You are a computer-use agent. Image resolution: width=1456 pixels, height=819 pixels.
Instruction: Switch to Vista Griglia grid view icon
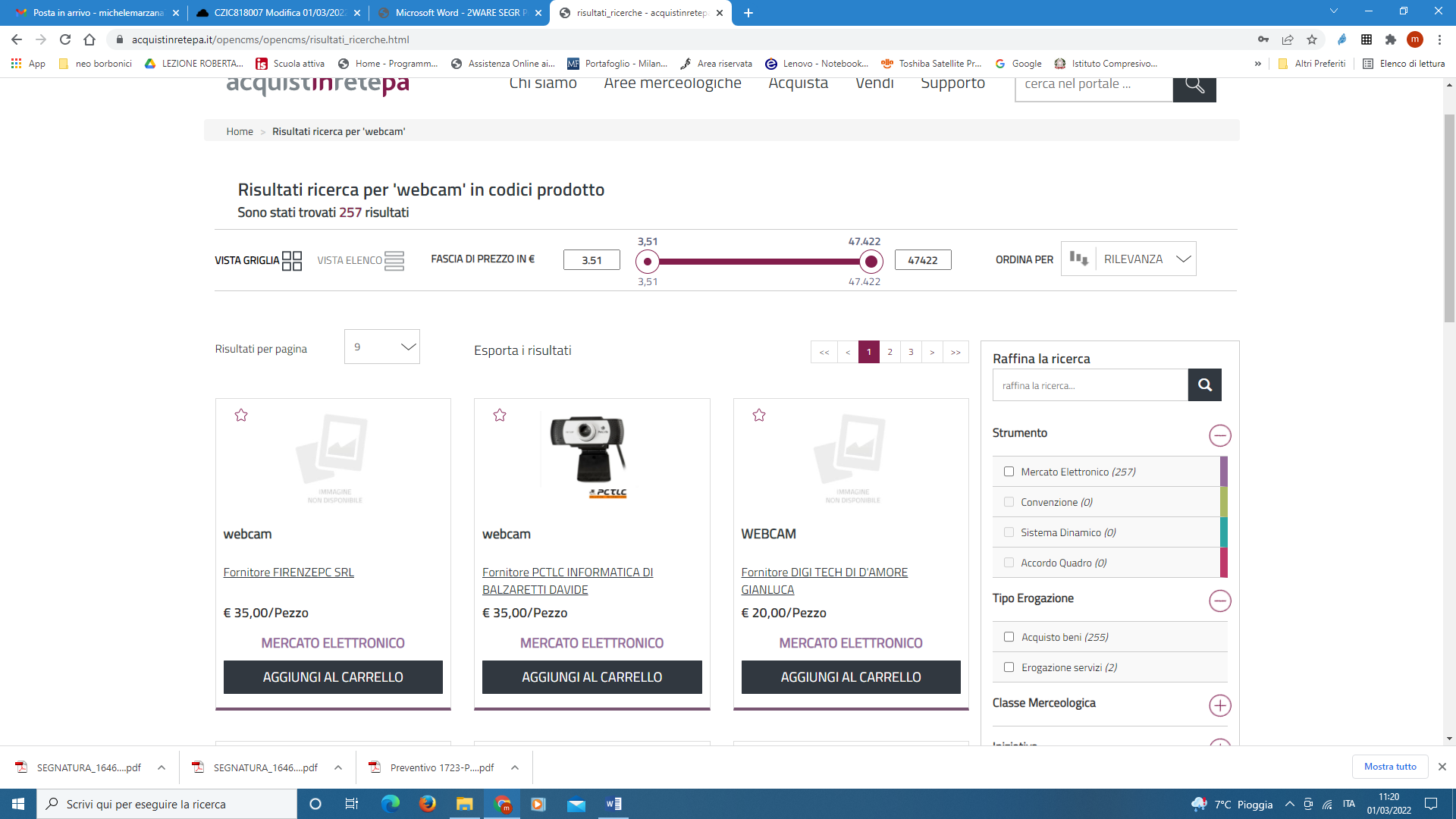292,261
